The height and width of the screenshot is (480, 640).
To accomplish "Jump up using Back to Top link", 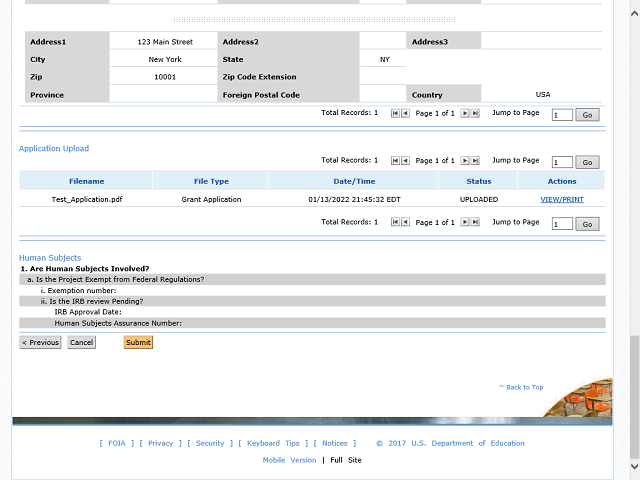I will (524, 387).
